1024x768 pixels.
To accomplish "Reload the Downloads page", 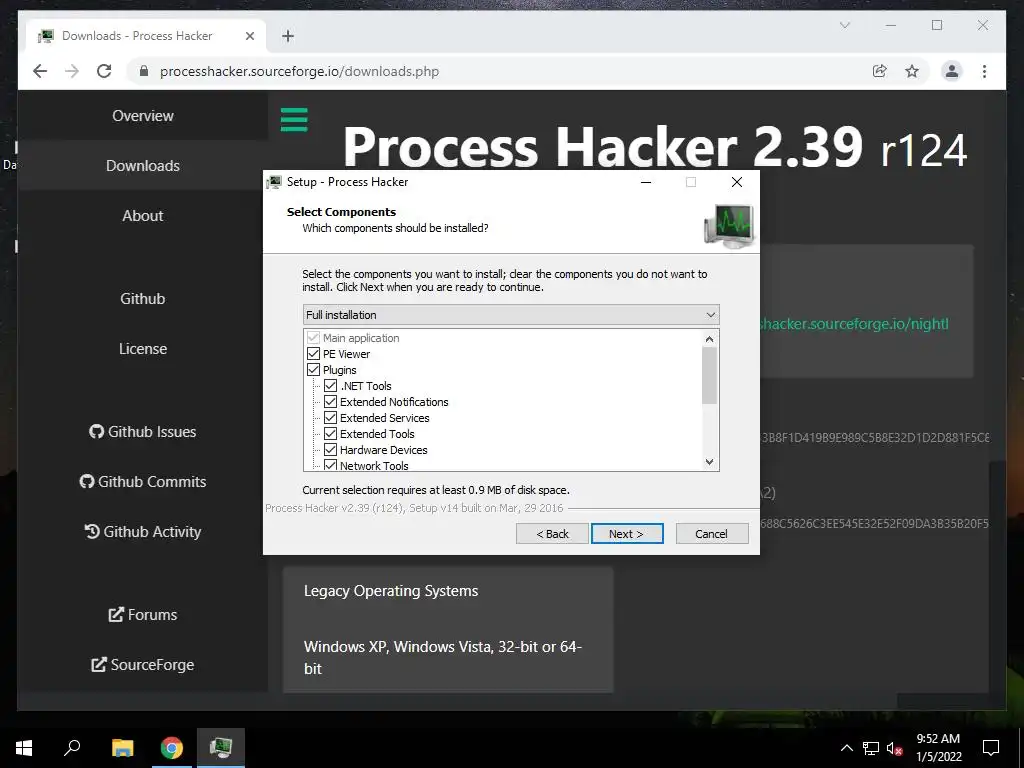I will pos(104,71).
